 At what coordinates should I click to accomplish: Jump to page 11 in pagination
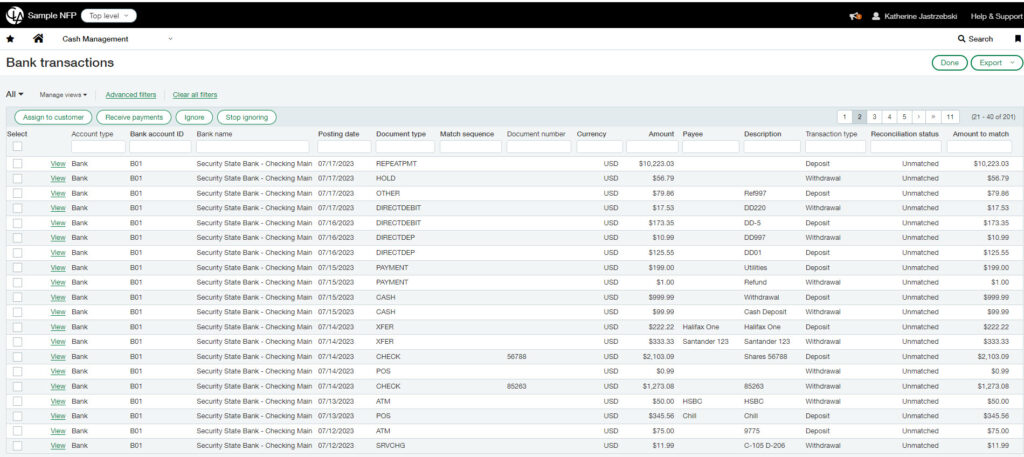pos(950,117)
